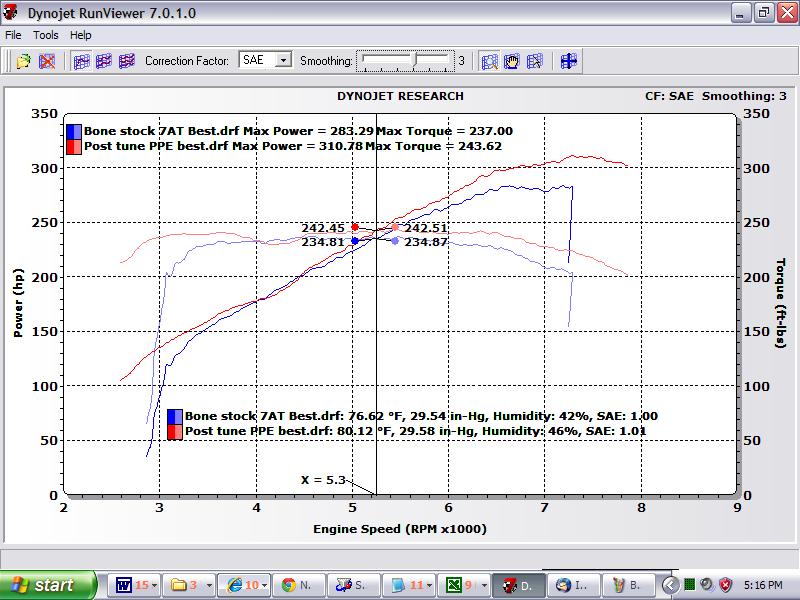Click the Max Torque = 243.62 text

433,146
